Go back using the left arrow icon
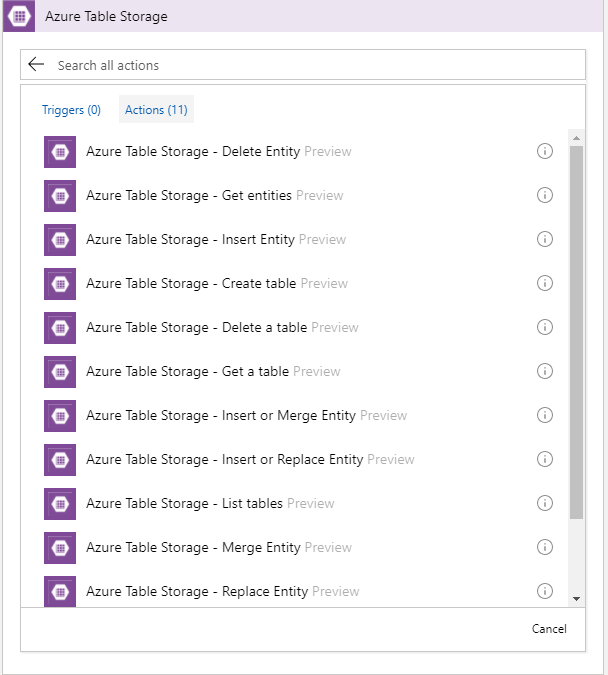The width and height of the screenshot is (608, 675). 36,65
